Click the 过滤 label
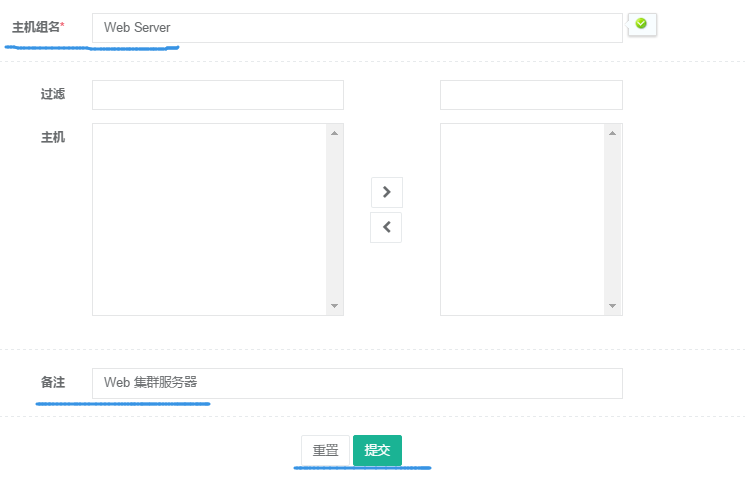745x479 pixels. tap(53, 94)
